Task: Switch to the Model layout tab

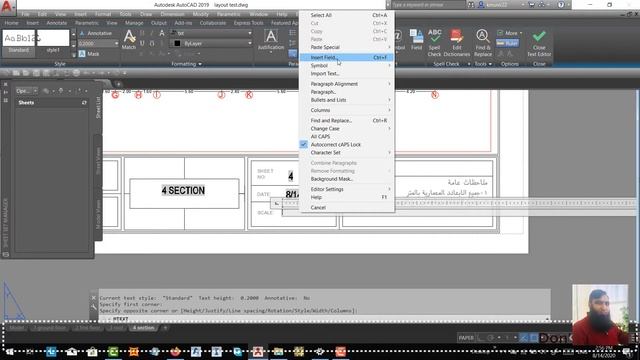Action: [x=17, y=328]
